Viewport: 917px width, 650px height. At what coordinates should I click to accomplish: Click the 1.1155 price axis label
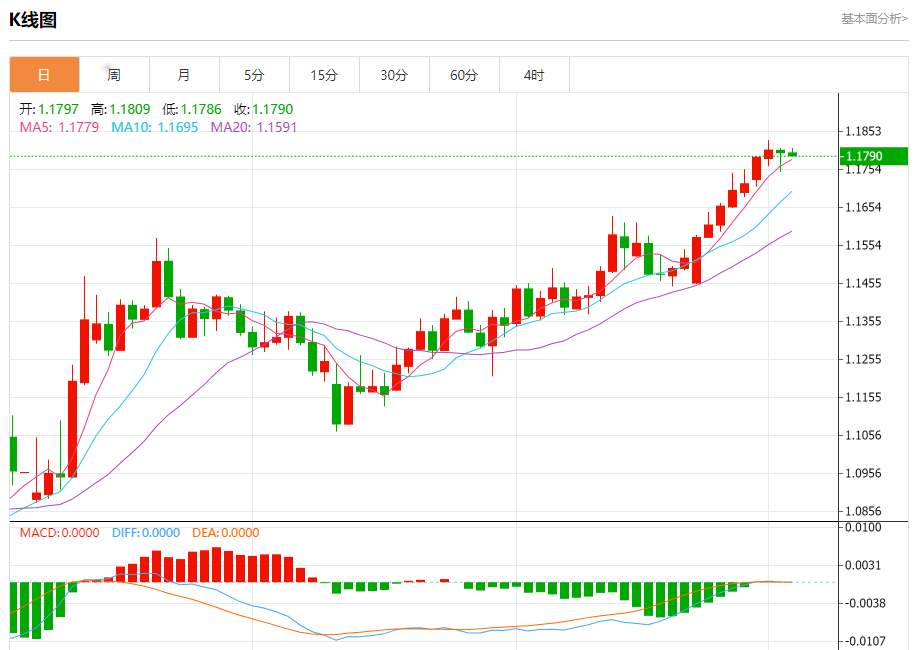coord(863,397)
